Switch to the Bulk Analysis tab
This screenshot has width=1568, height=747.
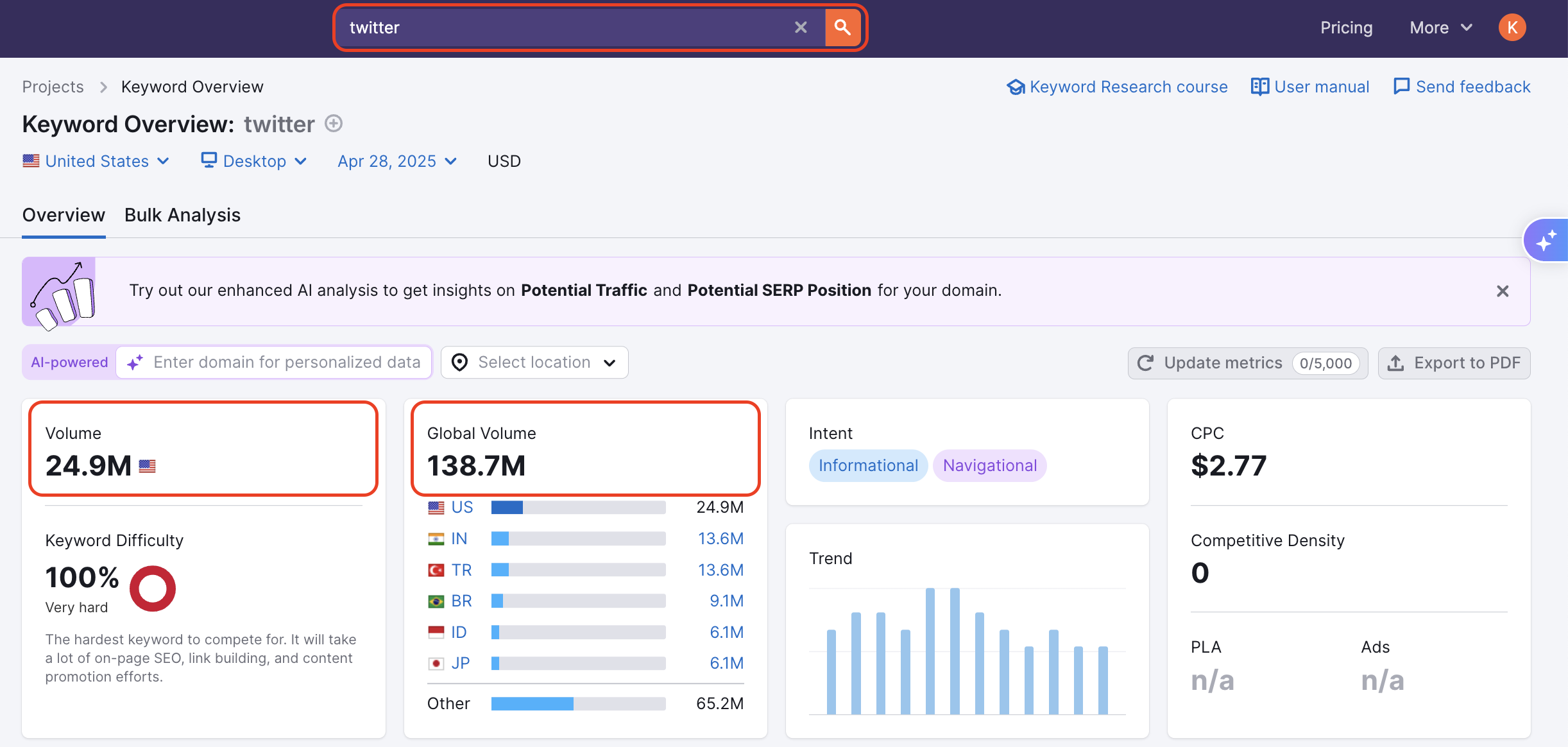[182, 215]
